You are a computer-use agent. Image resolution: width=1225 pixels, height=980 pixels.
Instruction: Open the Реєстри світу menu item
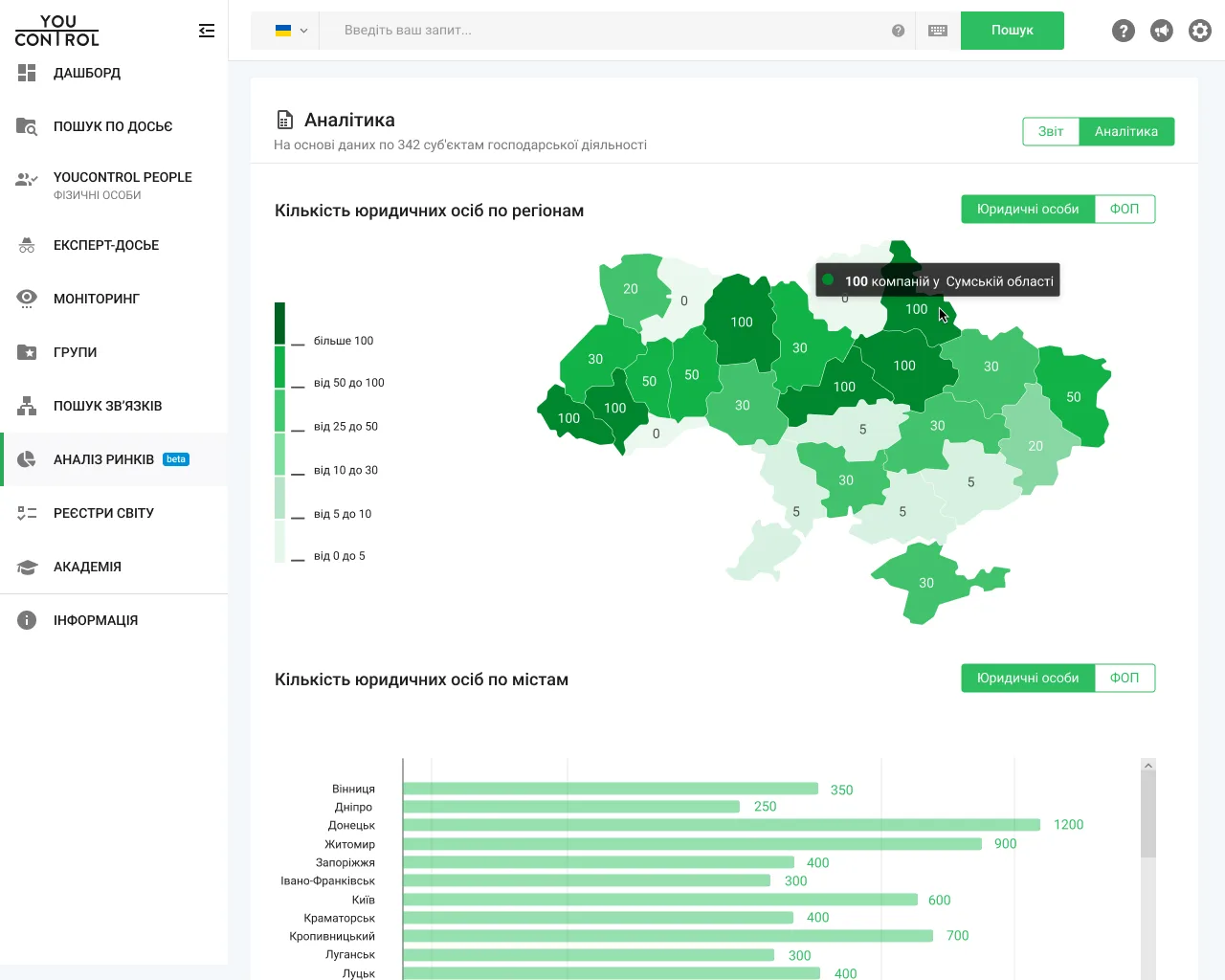click(114, 513)
